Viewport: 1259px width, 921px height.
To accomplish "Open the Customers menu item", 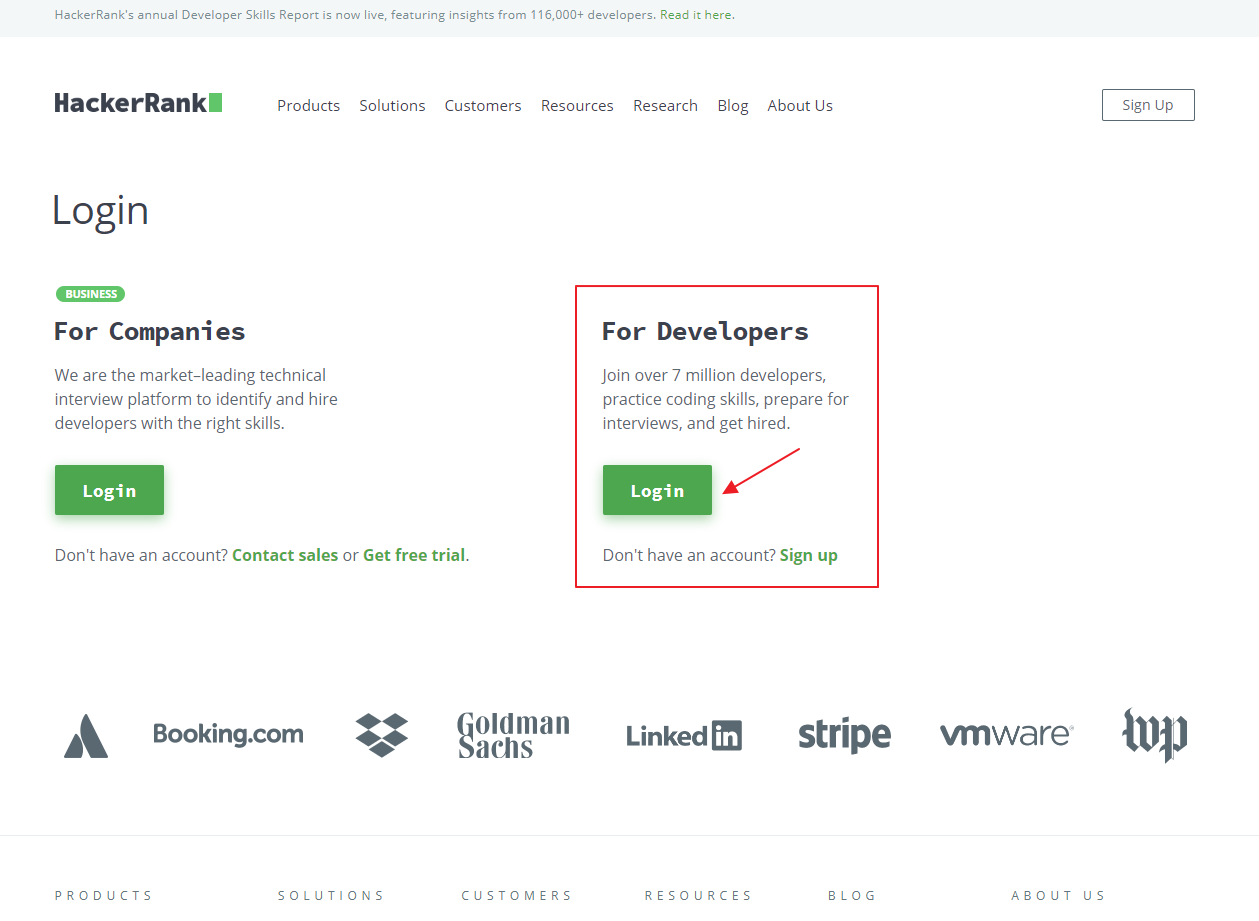I will coord(483,105).
